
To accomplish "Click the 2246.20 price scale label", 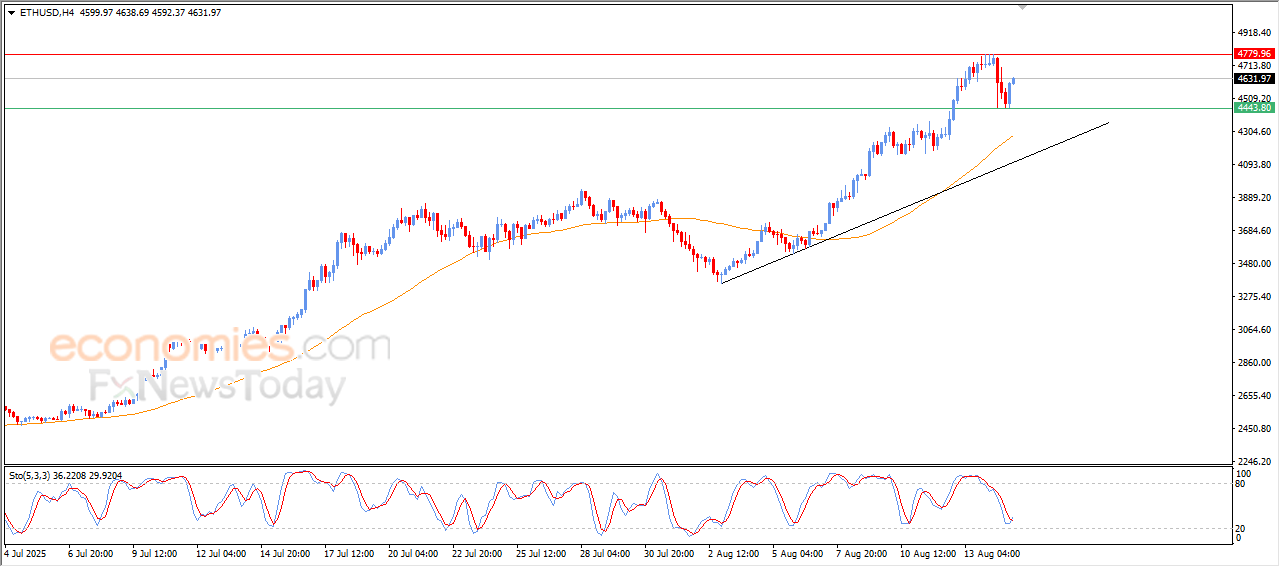I will tap(1253, 462).
